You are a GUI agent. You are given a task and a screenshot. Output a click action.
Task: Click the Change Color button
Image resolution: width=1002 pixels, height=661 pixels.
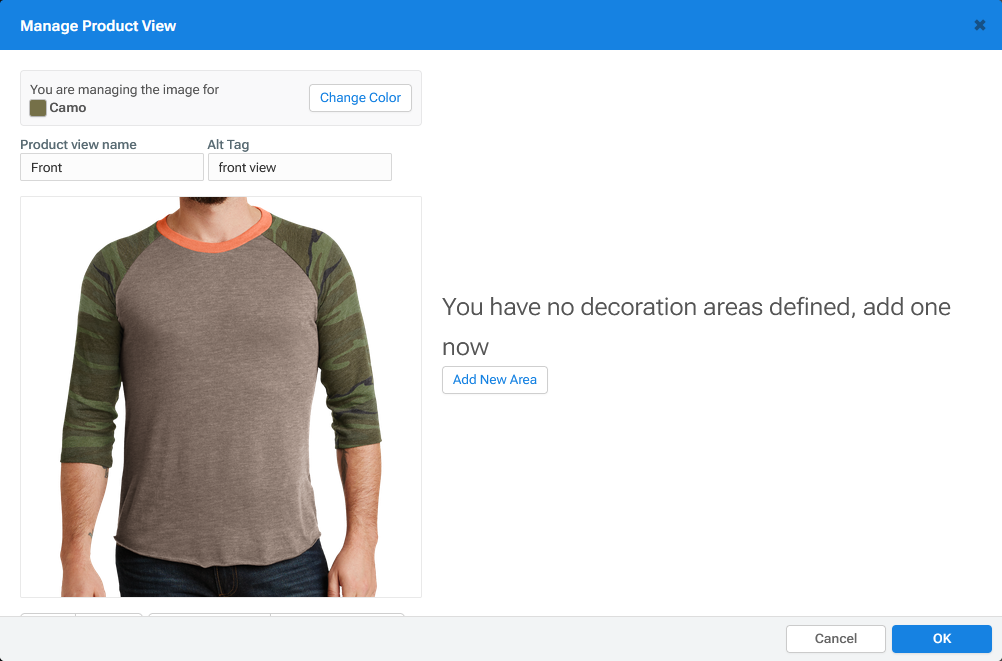(x=360, y=98)
